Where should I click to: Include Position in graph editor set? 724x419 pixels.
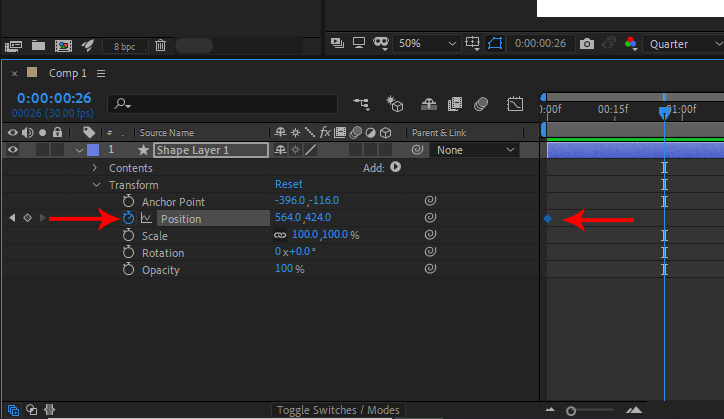(x=146, y=218)
